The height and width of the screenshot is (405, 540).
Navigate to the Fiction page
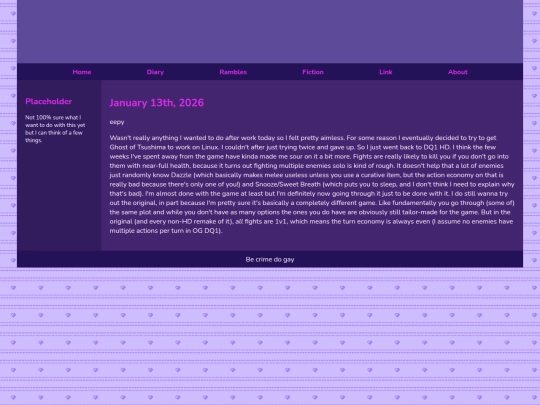(313, 72)
